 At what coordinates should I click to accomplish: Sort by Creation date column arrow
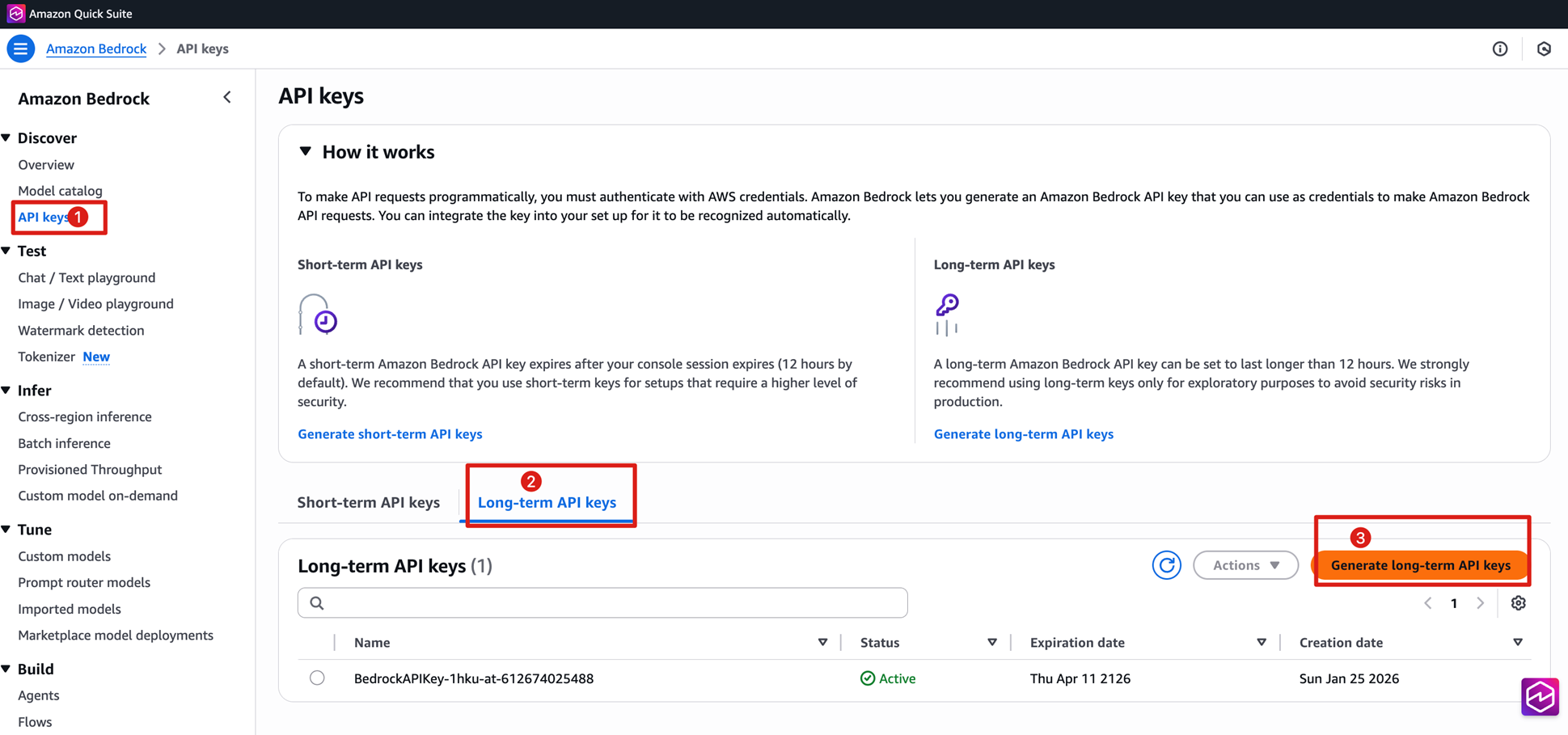(1518, 643)
